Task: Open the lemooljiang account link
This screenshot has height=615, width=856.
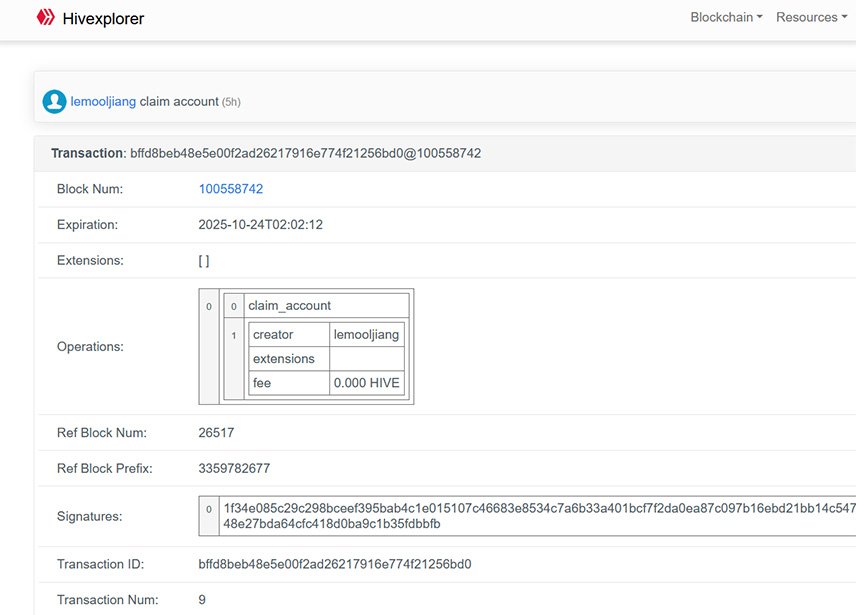Action: [x=103, y=101]
